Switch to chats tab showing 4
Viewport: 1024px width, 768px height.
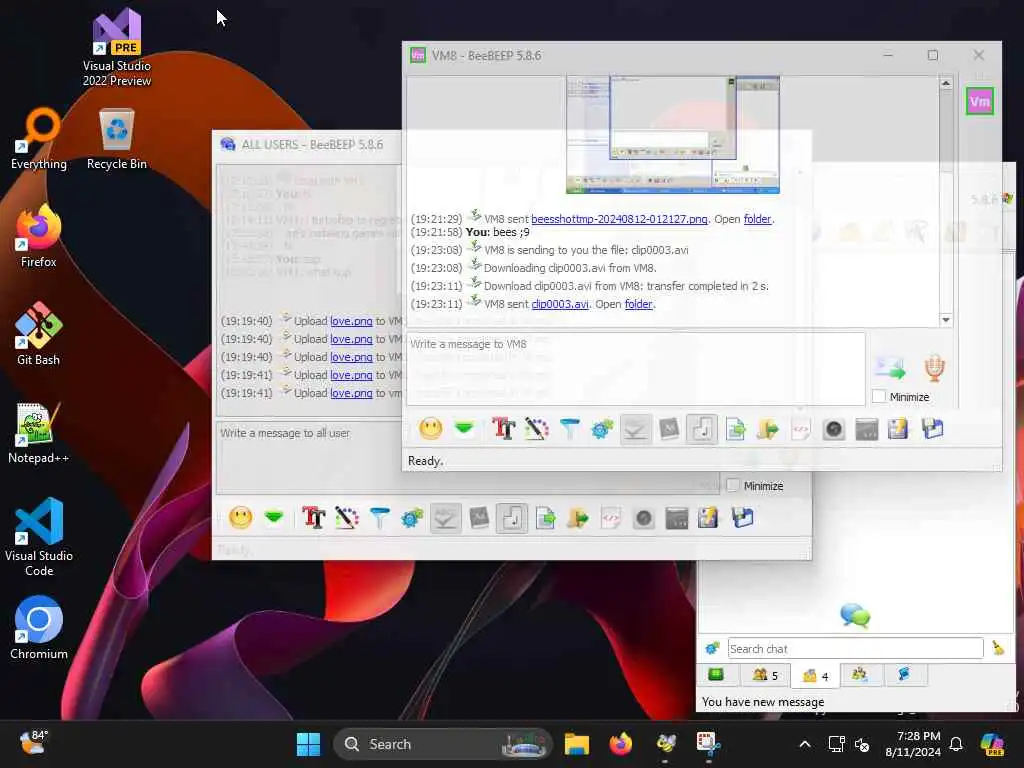coord(815,675)
